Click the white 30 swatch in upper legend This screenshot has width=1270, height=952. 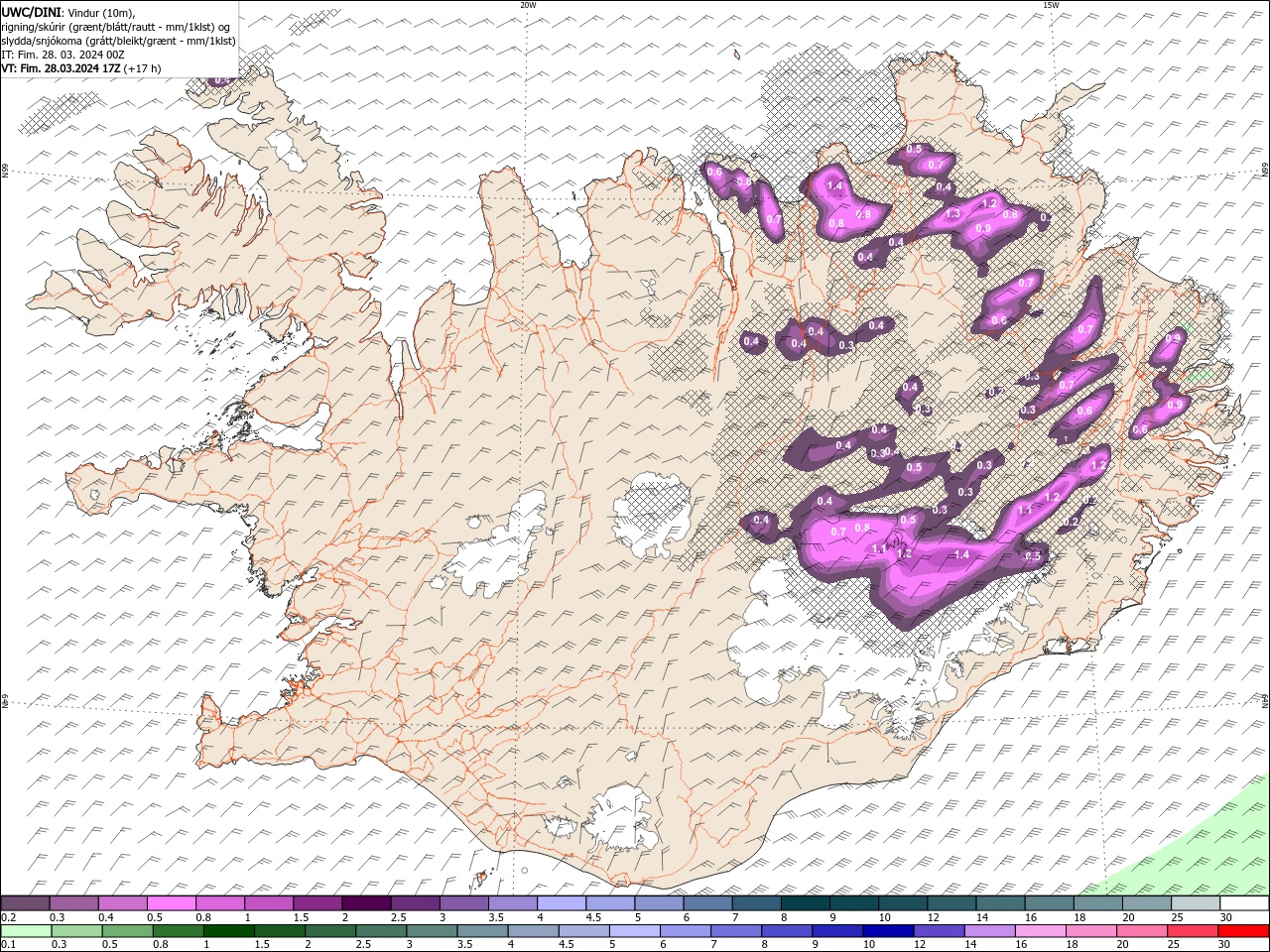[x=1244, y=902]
